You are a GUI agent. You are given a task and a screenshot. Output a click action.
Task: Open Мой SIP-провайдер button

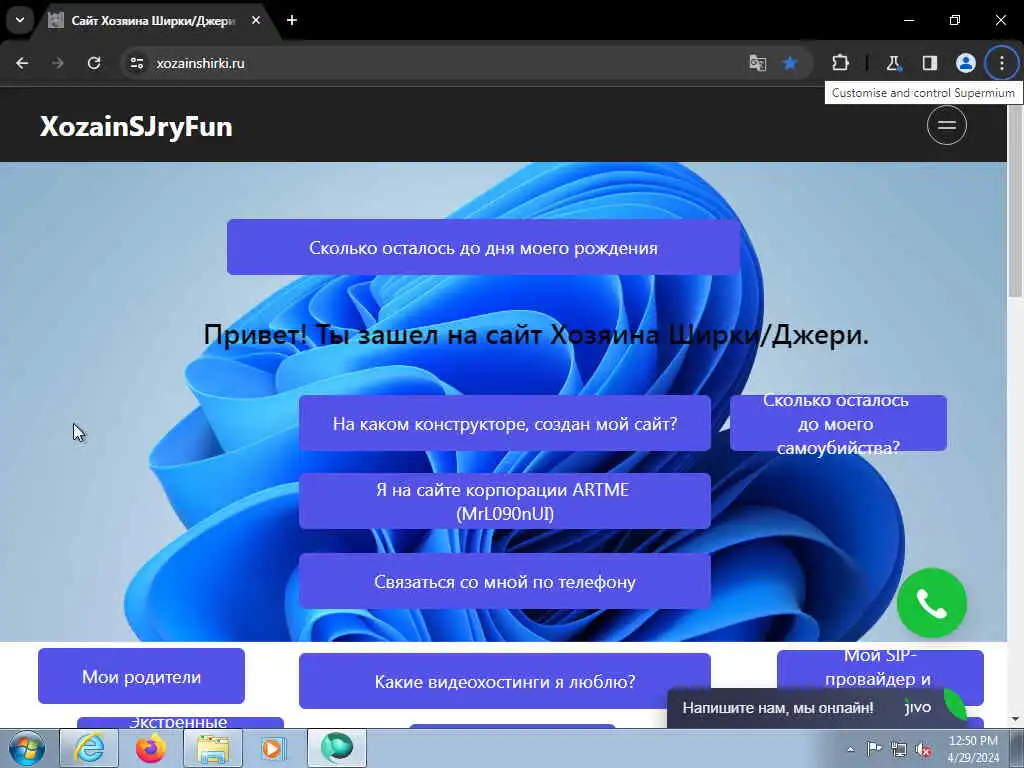click(x=880, y=669)
